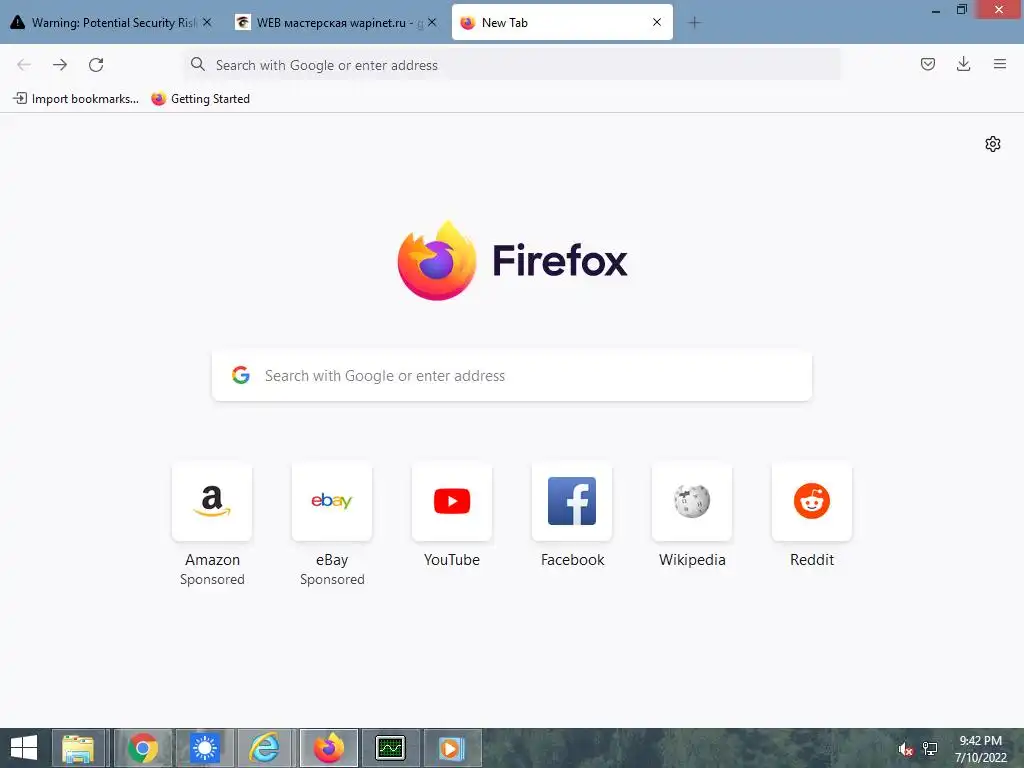Open the Windows Start button
Image resolution: width=1024 pixels, height=768 pixels.
point(24,748)
